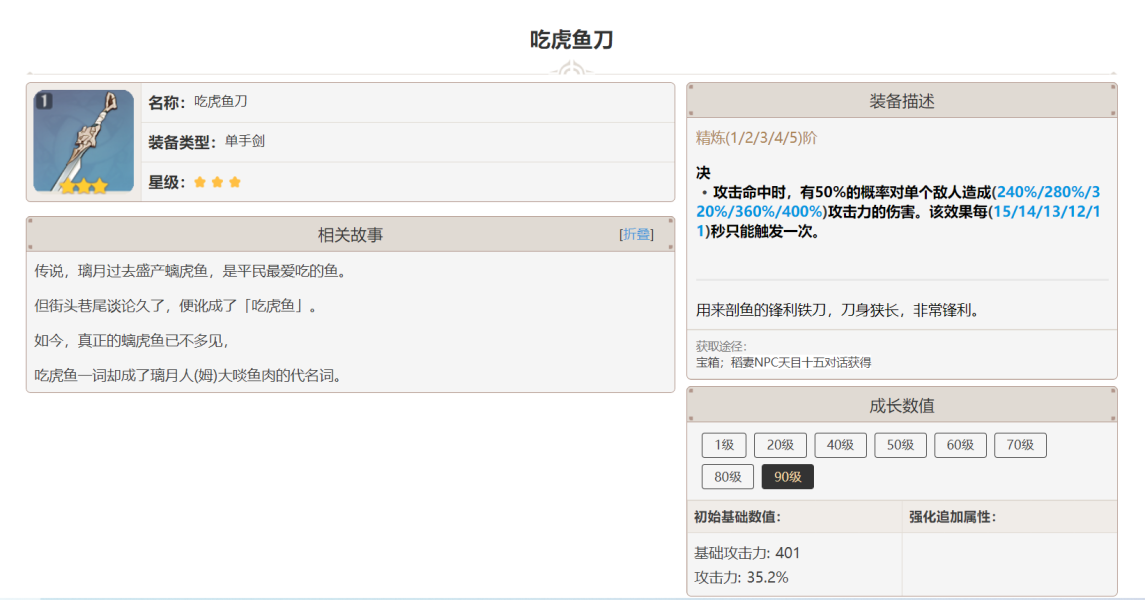Viewport: 1145px width, 600px height.
Task: Click the 相关故事 header title
Action: tap(351, 234)
